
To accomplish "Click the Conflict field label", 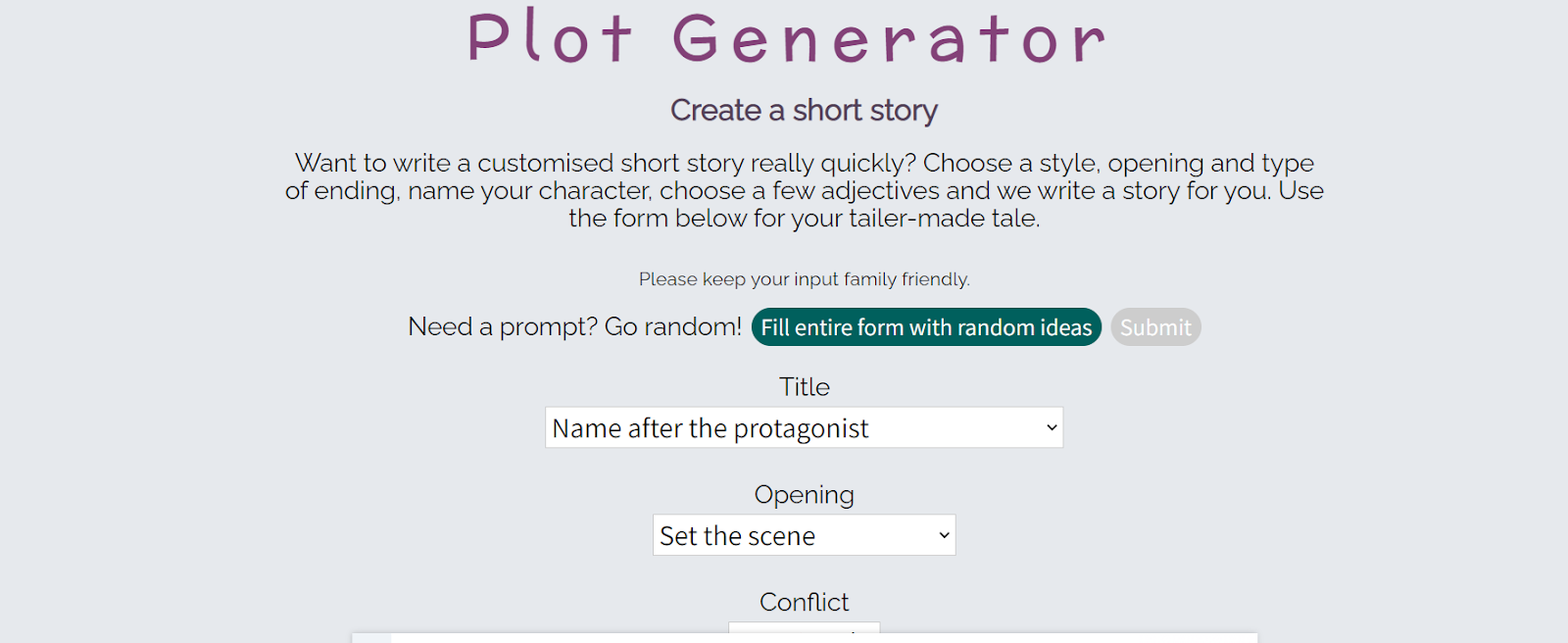I will click(x=804, y=602).
